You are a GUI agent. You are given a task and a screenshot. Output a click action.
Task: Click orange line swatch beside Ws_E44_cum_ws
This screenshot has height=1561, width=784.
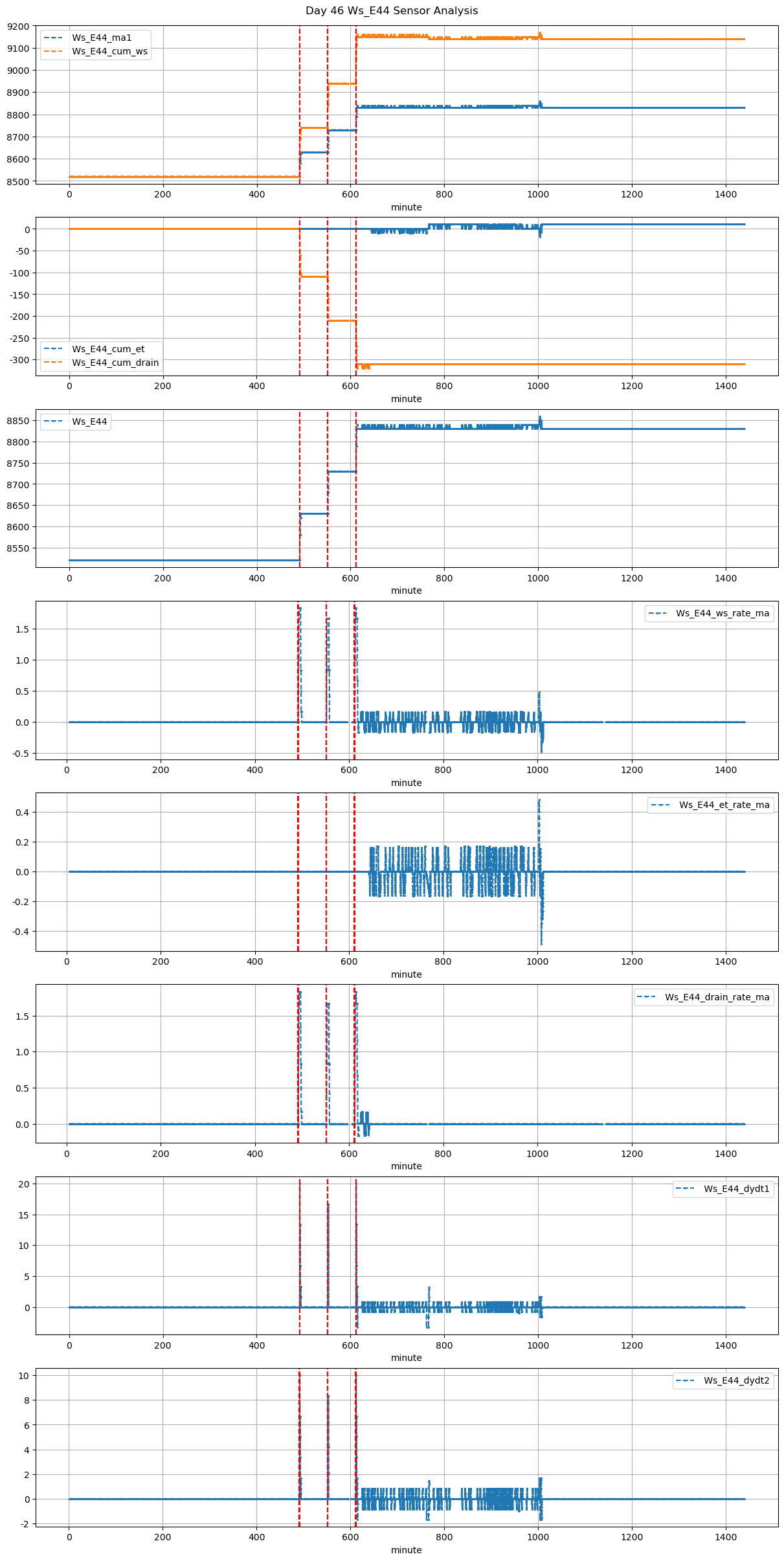(55, 51)
